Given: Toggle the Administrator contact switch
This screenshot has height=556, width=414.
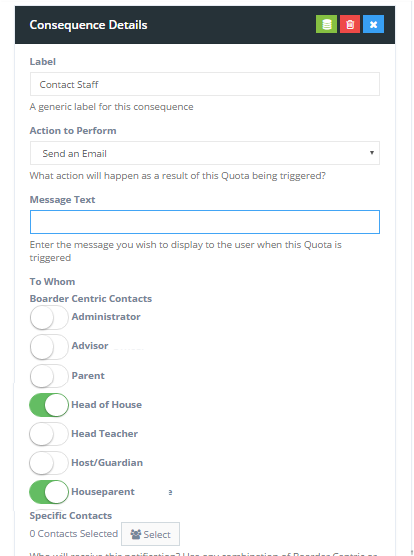Looking at the screenshot, I should tap(49, 317).
